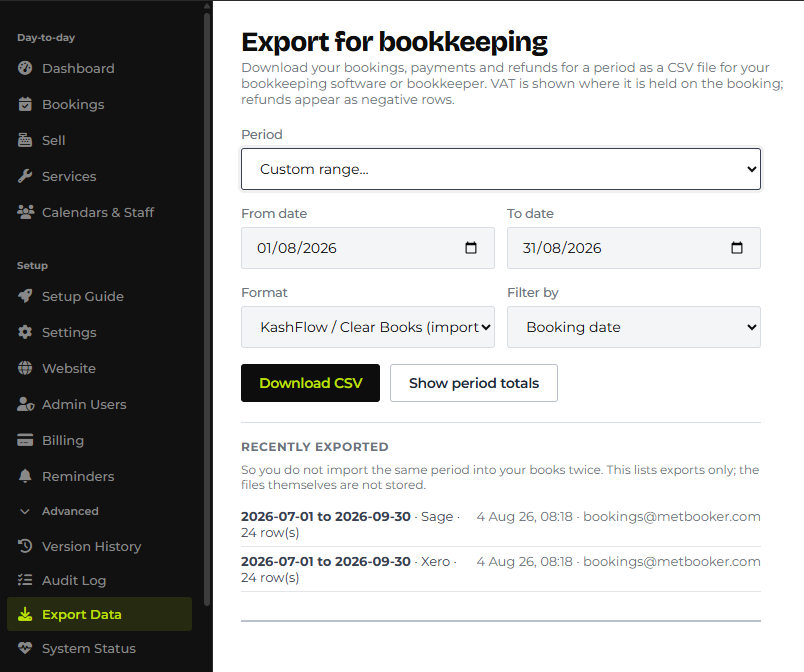Collapse the Advanced section chevron
The height and width of the screenshot is (672, 804).
[x=24, y=511]
